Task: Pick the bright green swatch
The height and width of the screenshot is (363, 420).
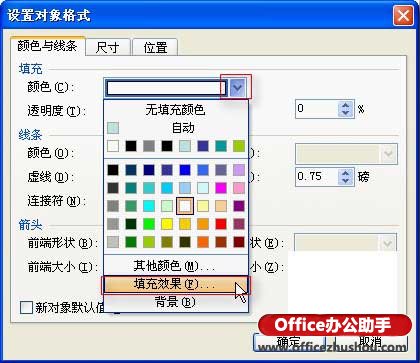Action: [x=149, y=224]
